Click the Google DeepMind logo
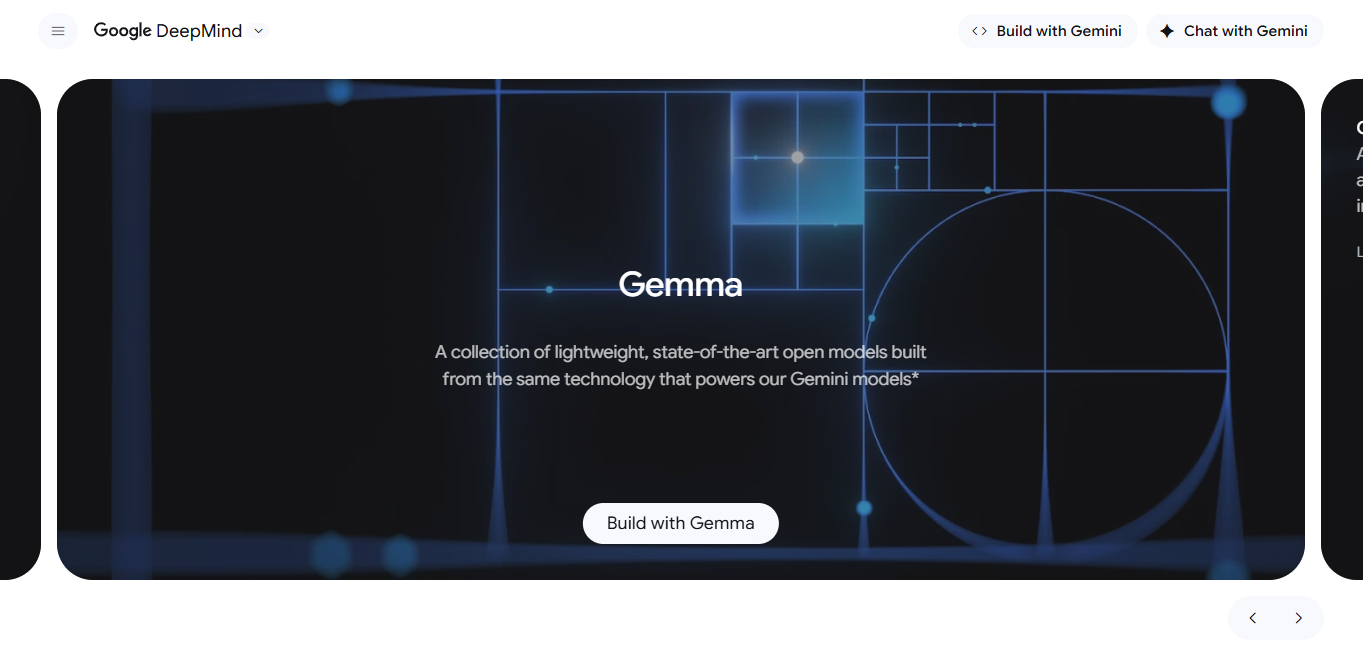1363x665 pixels. point(167,30)
